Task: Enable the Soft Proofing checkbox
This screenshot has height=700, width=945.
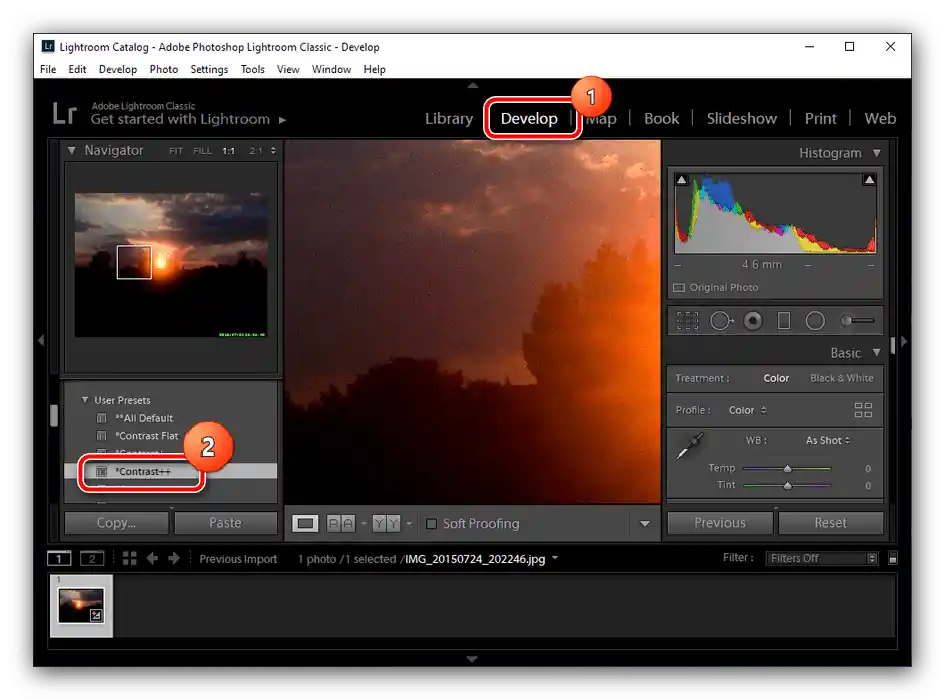Action: point(432,523)
